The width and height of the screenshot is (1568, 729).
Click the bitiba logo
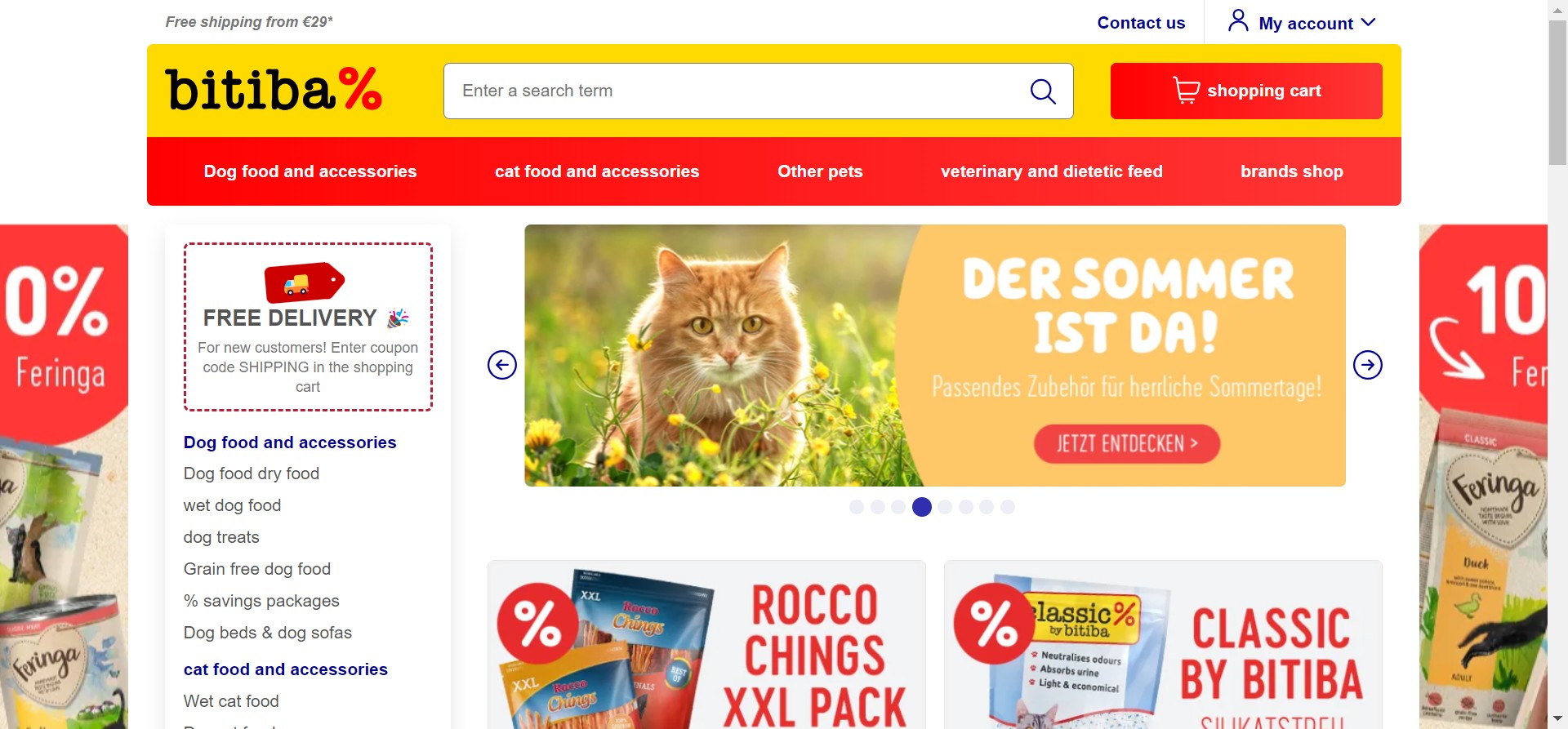click(x=274, y=89)
